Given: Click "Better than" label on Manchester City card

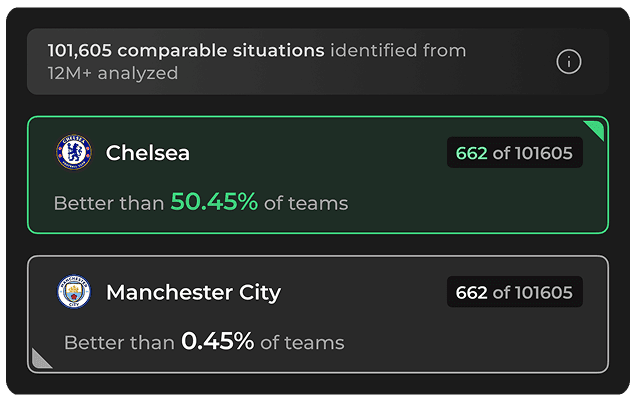Looking at the screenshot, I should coord(118,343).
